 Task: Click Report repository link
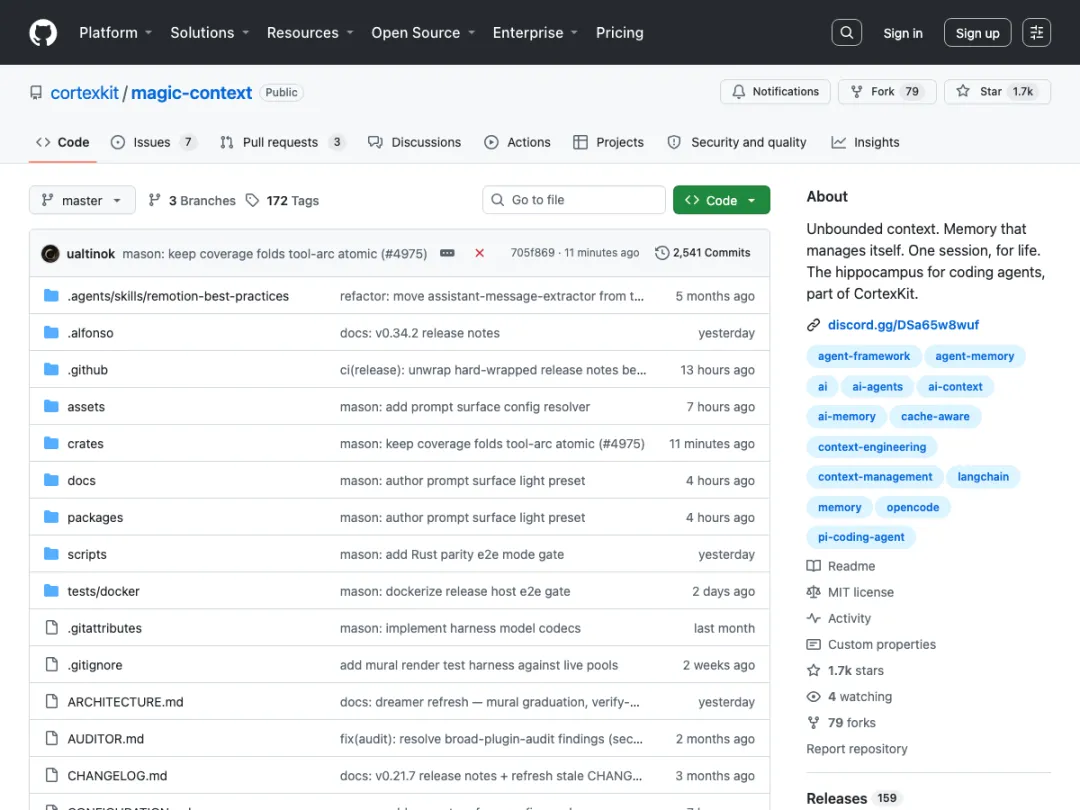(857, 749)
